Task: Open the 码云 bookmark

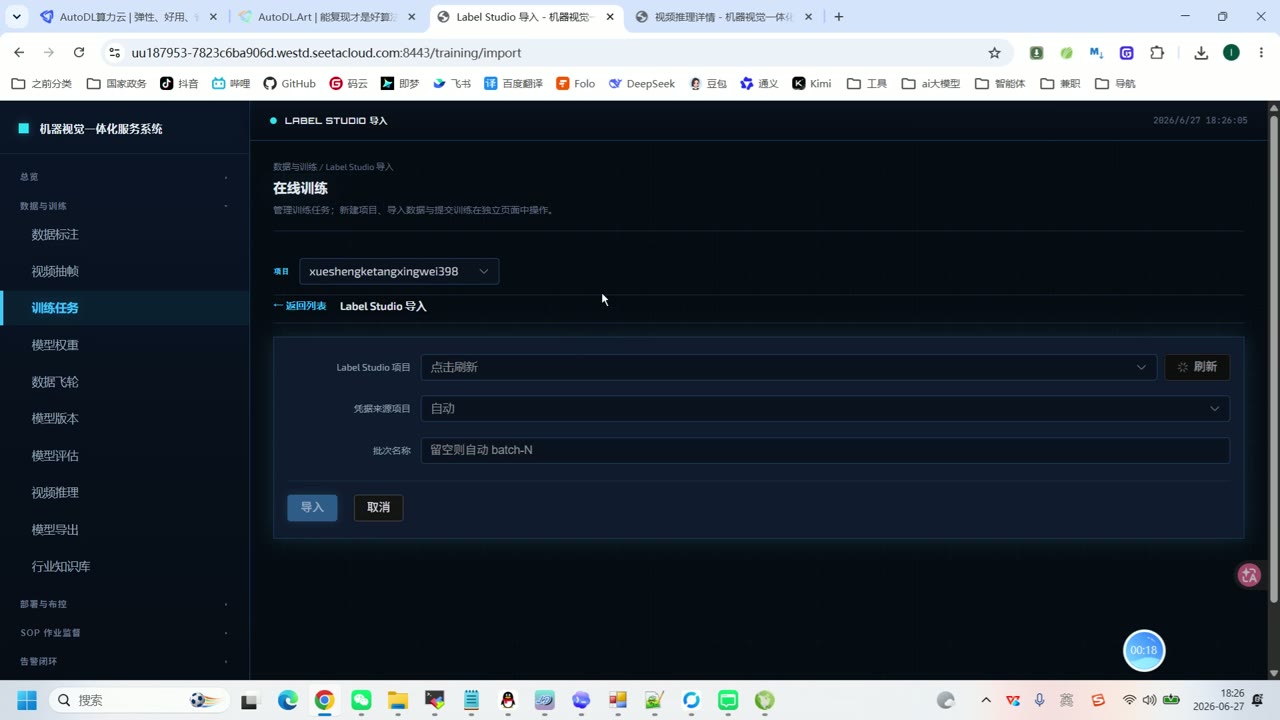Action: 348,84
